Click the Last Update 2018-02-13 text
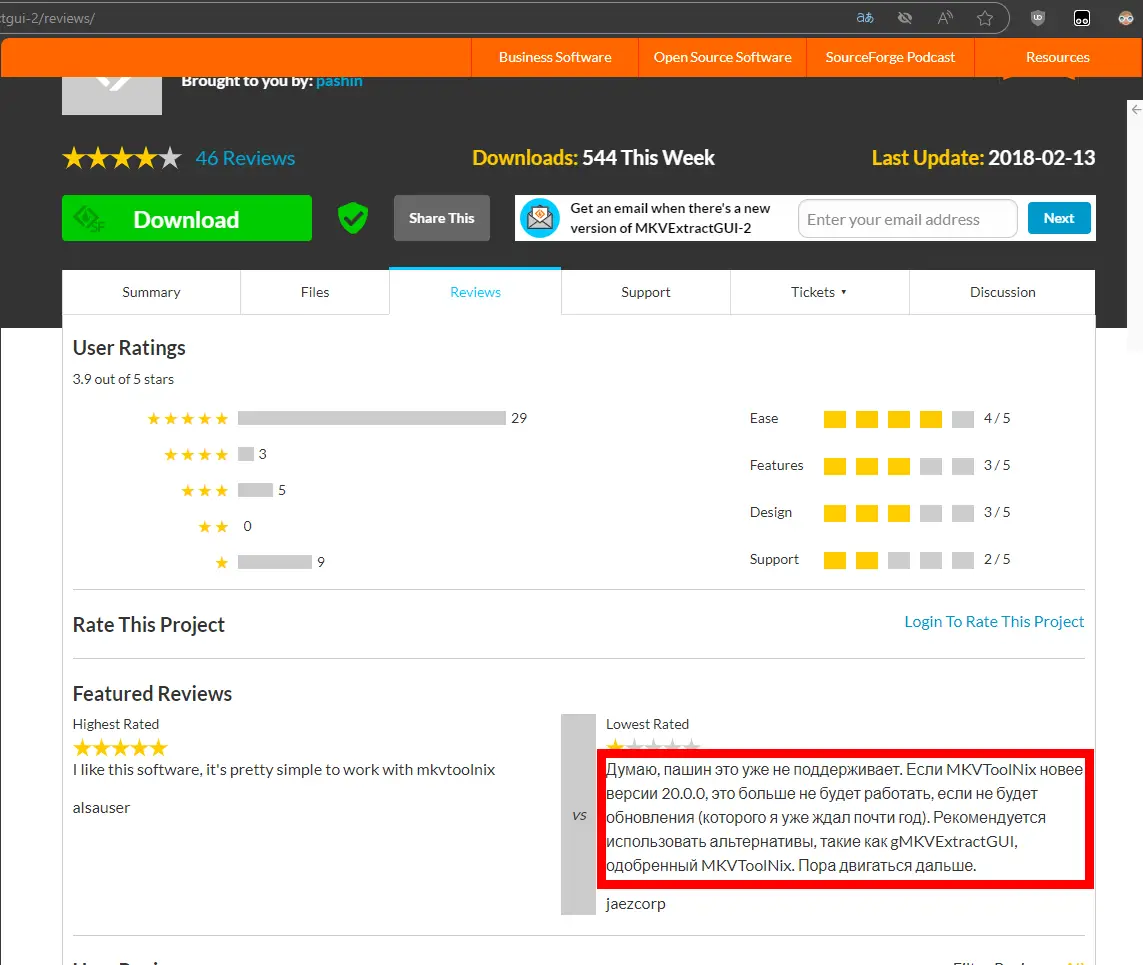1143x965 pixels. pos(983,157)
